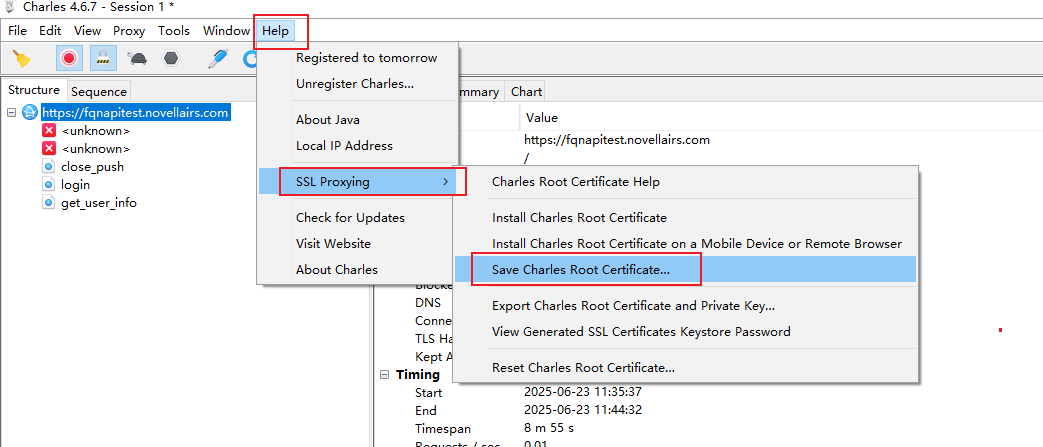Choose Reset Charles Root Certificate...
This screenshot has height=447, width=1043.
click(x=685, y=367)
